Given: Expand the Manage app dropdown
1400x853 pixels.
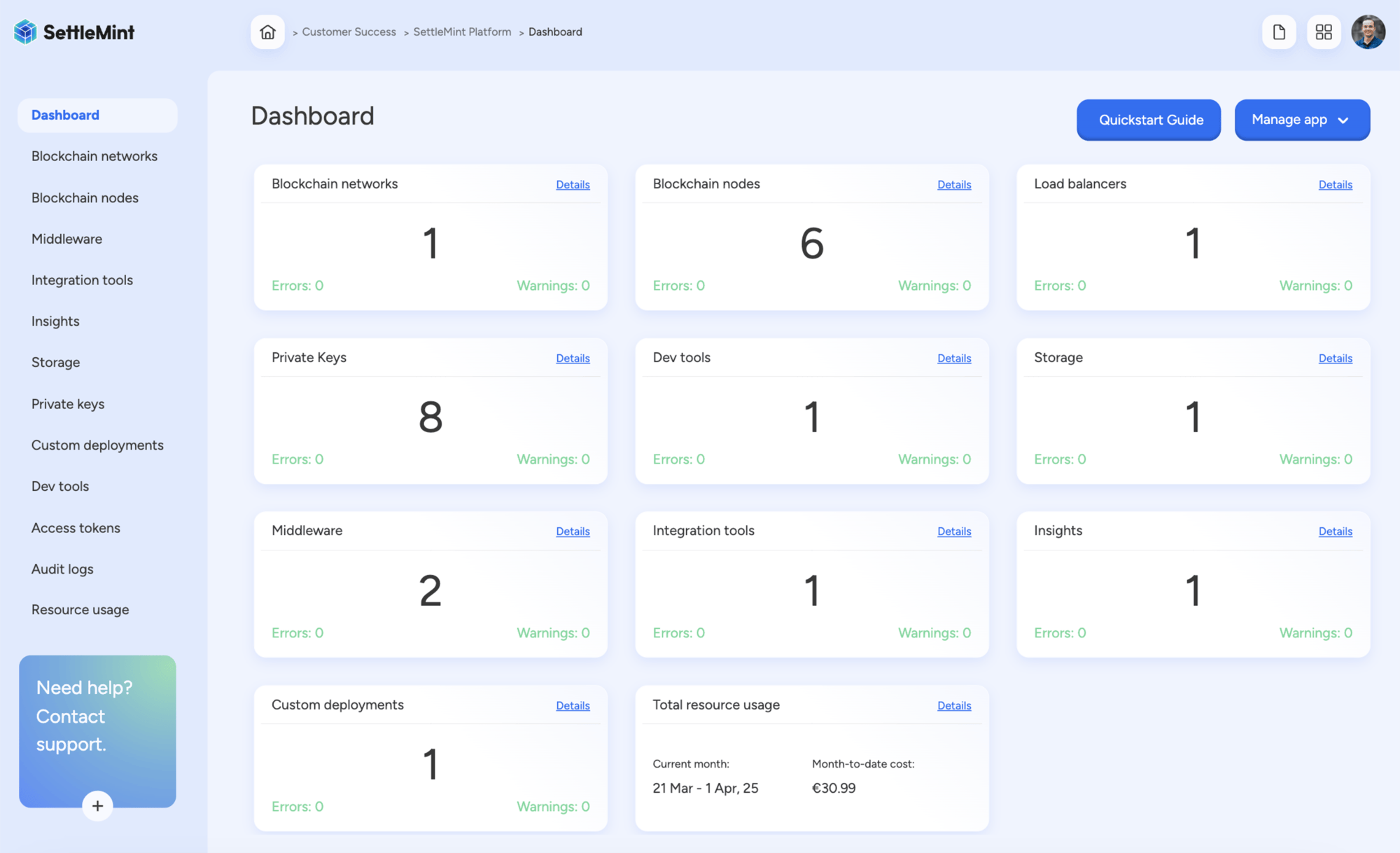Looking at the screenshot, I should coord(1301,120).
